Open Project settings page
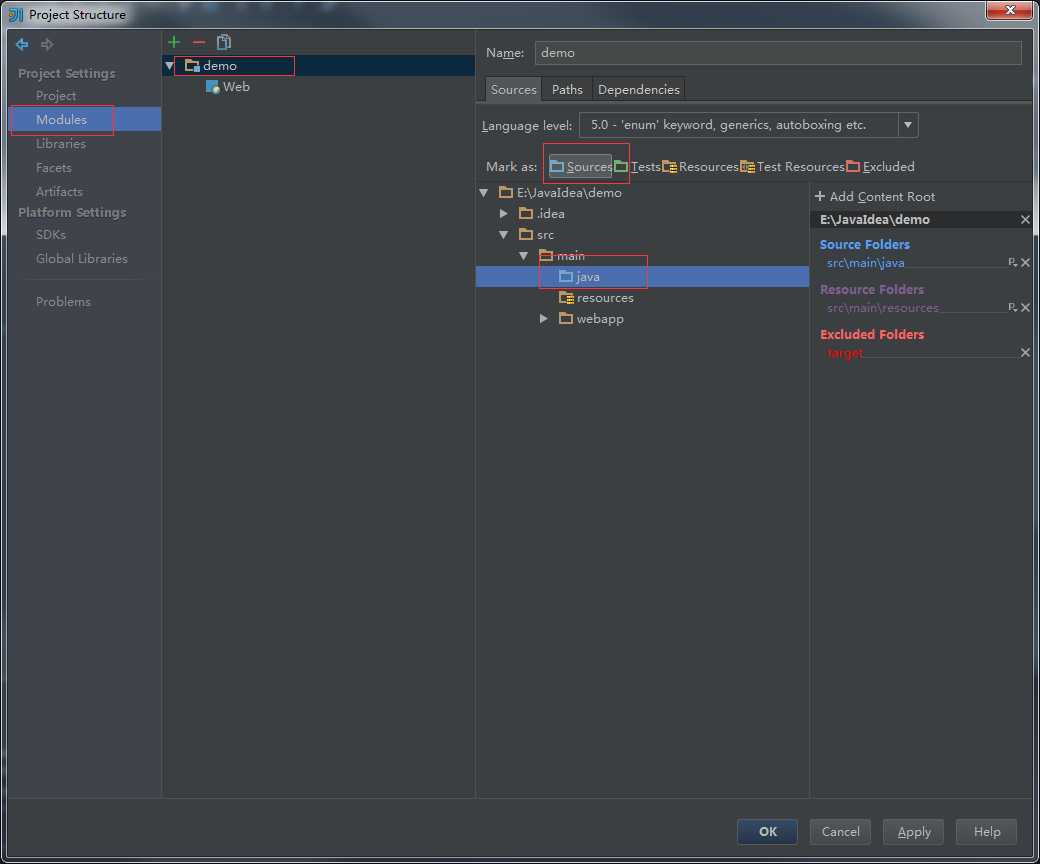Screen dimensions: 1040x864 tap(56, 95)
